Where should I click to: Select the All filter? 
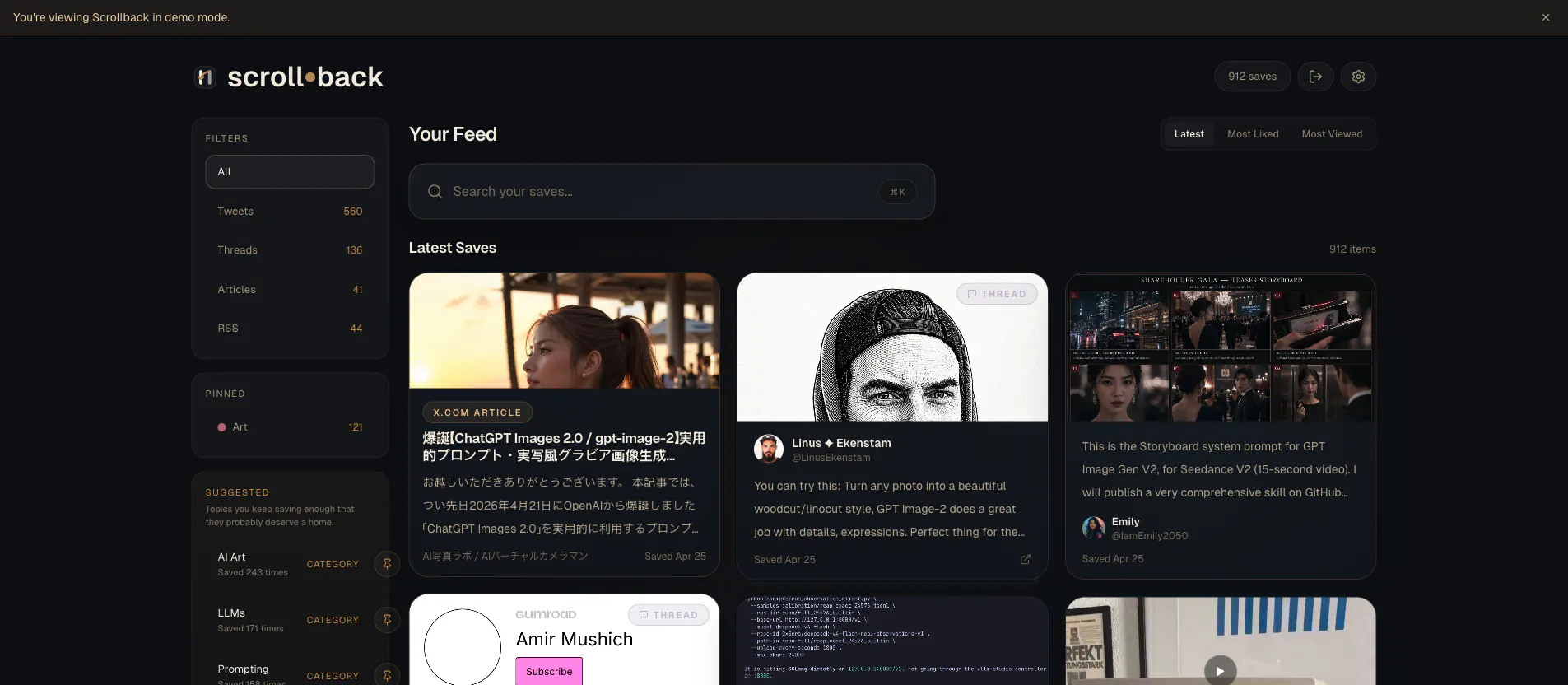pos(290,172)
